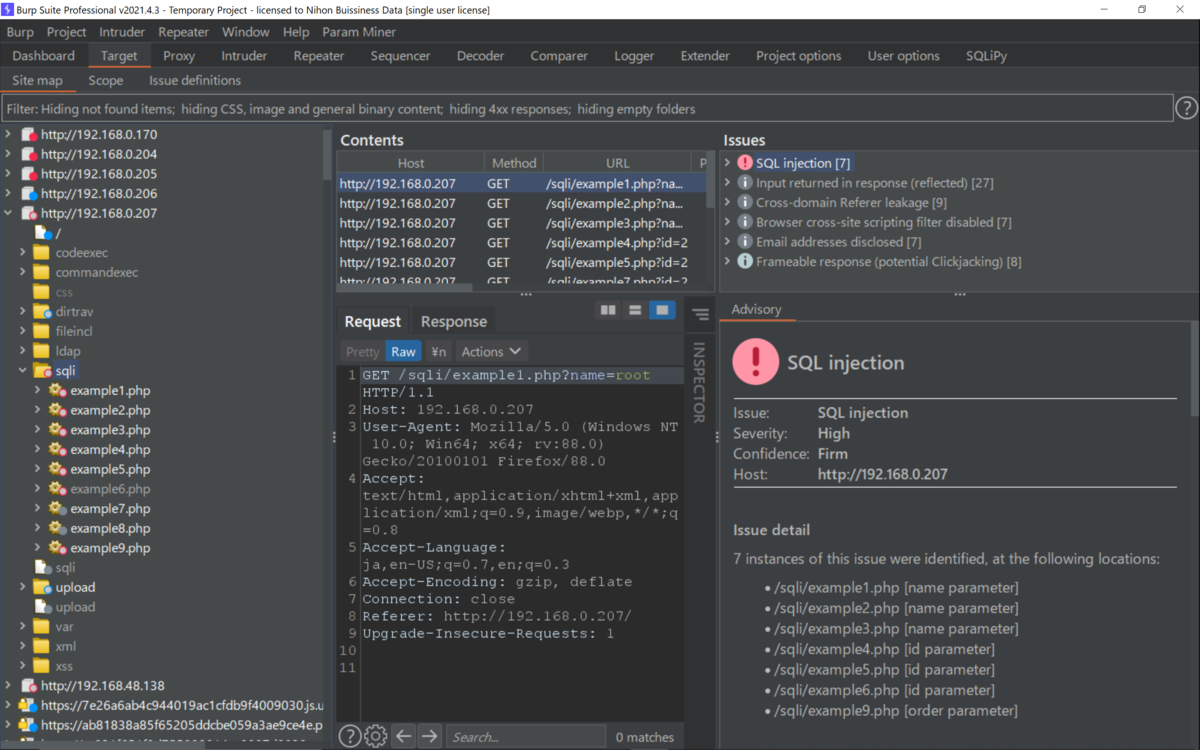Click the codeexec folder icon
1200x750 pixels.
coord(41,253)
